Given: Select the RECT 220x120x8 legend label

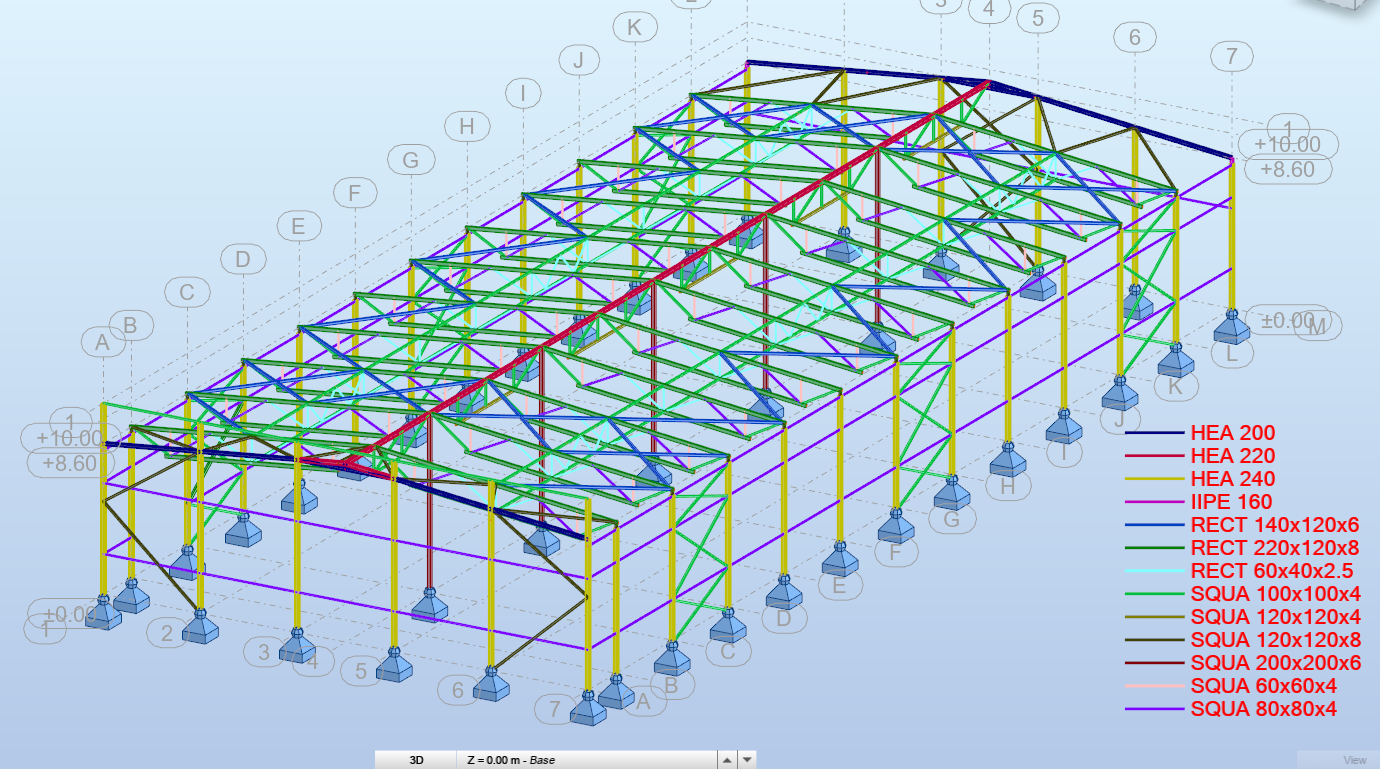Looking at the screenshot, I should [x=1275, y=548].
